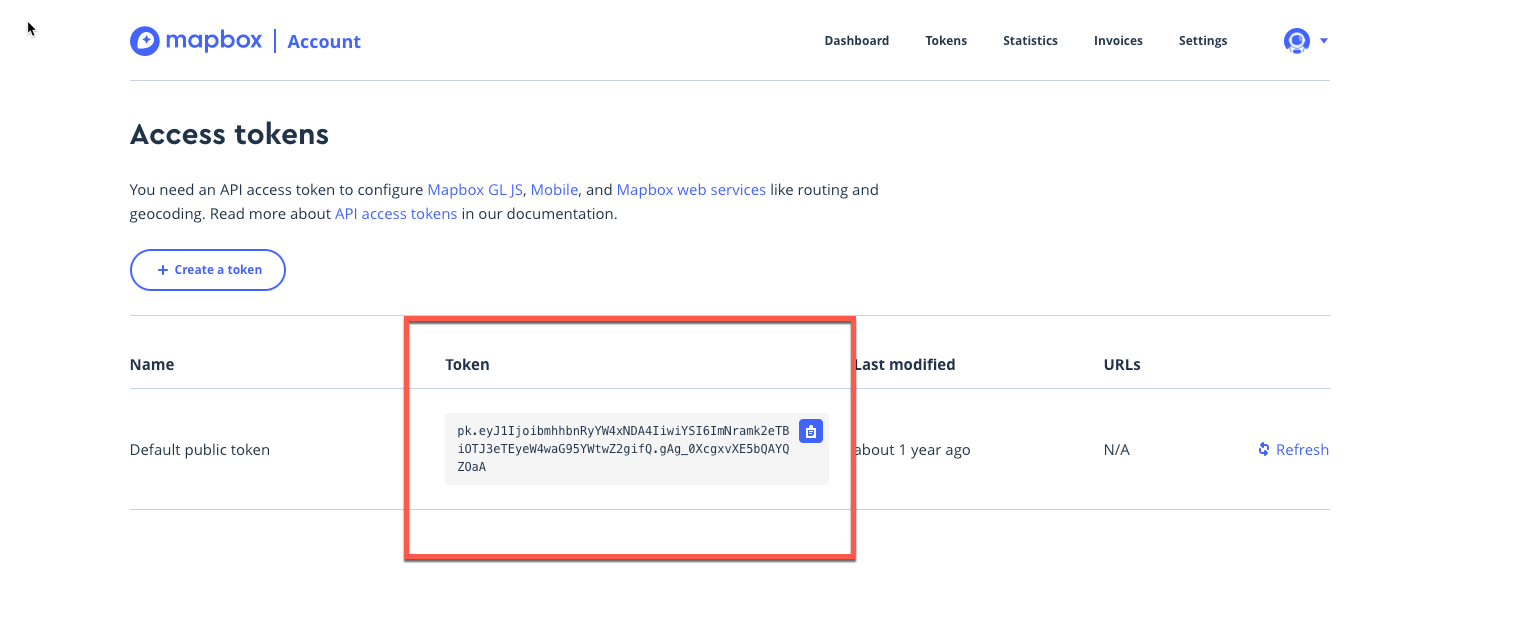
Task: Open the Mapbox web services link
Action: click(x=691, y=189)
